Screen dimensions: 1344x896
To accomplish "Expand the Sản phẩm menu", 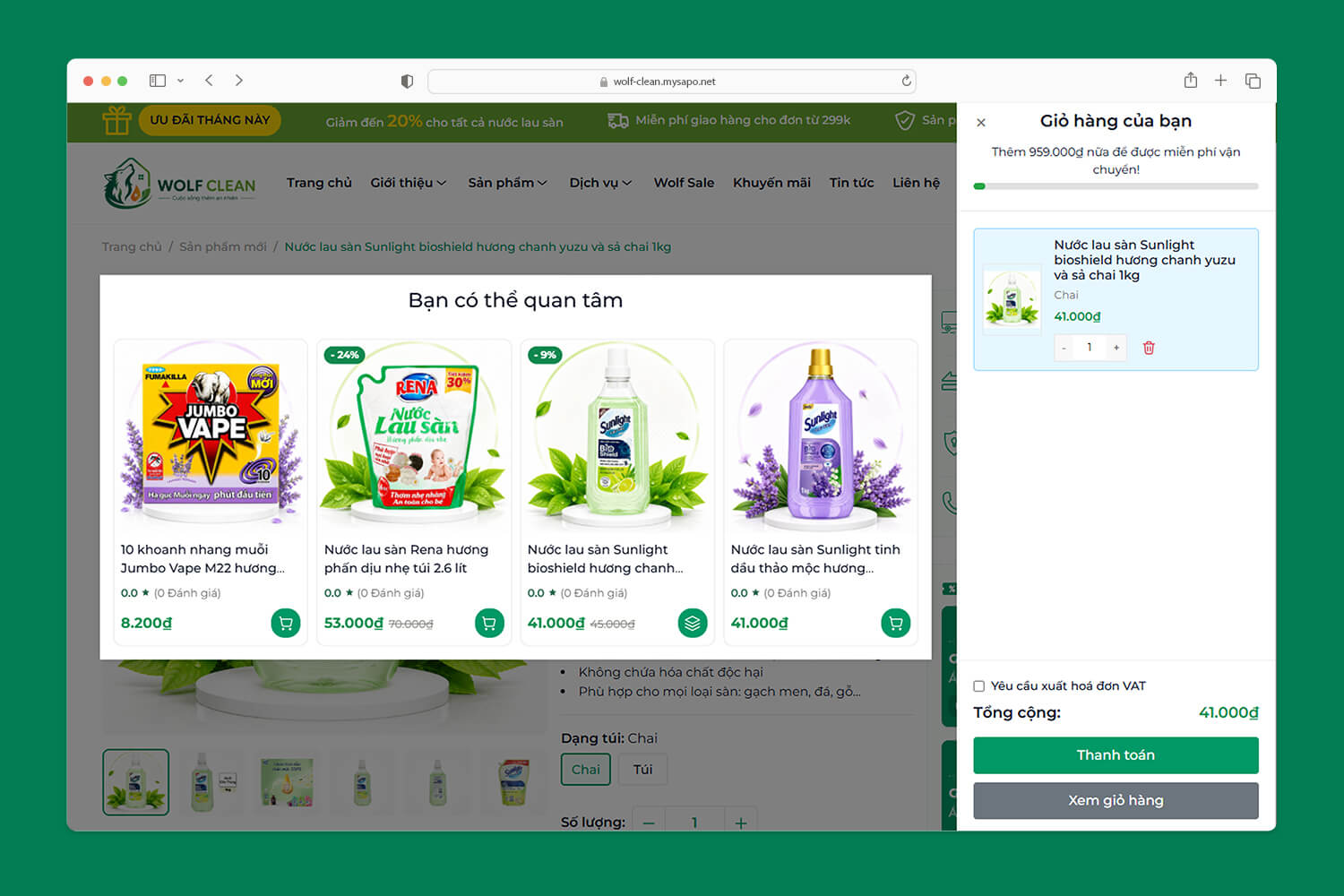I will click(x=507, y=183).
